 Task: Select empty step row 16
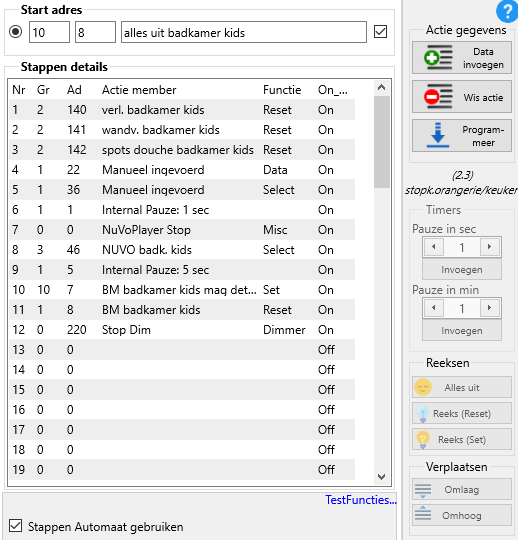tap(182, 409)
